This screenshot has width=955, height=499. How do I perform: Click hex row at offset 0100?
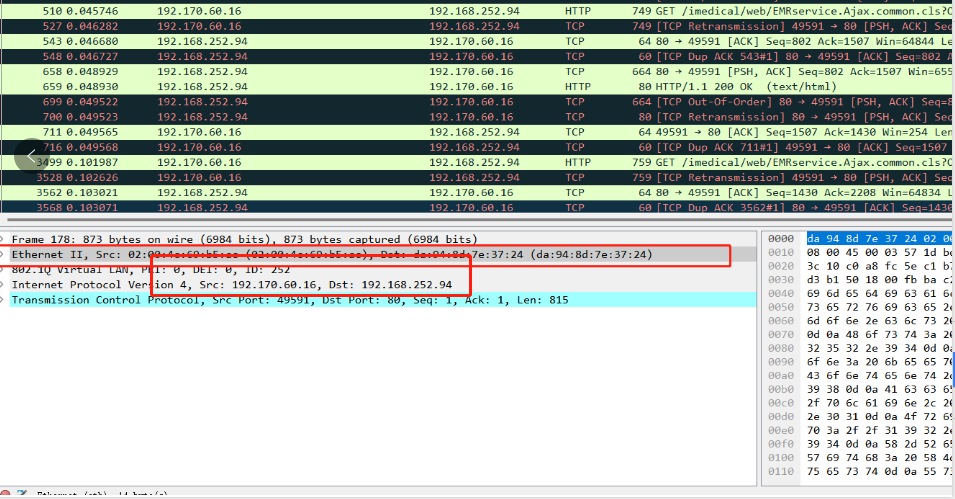click(858, 458)
